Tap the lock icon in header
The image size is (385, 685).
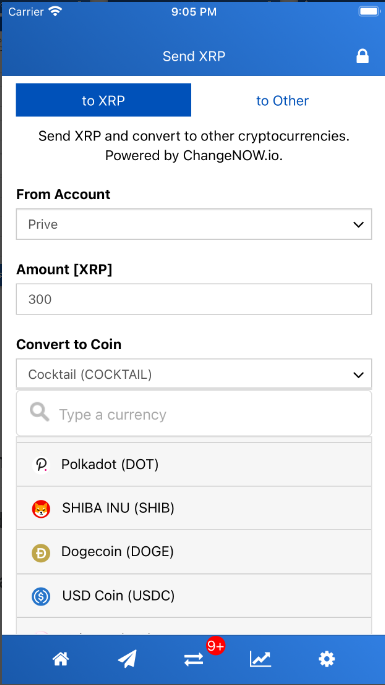[362, 56]
